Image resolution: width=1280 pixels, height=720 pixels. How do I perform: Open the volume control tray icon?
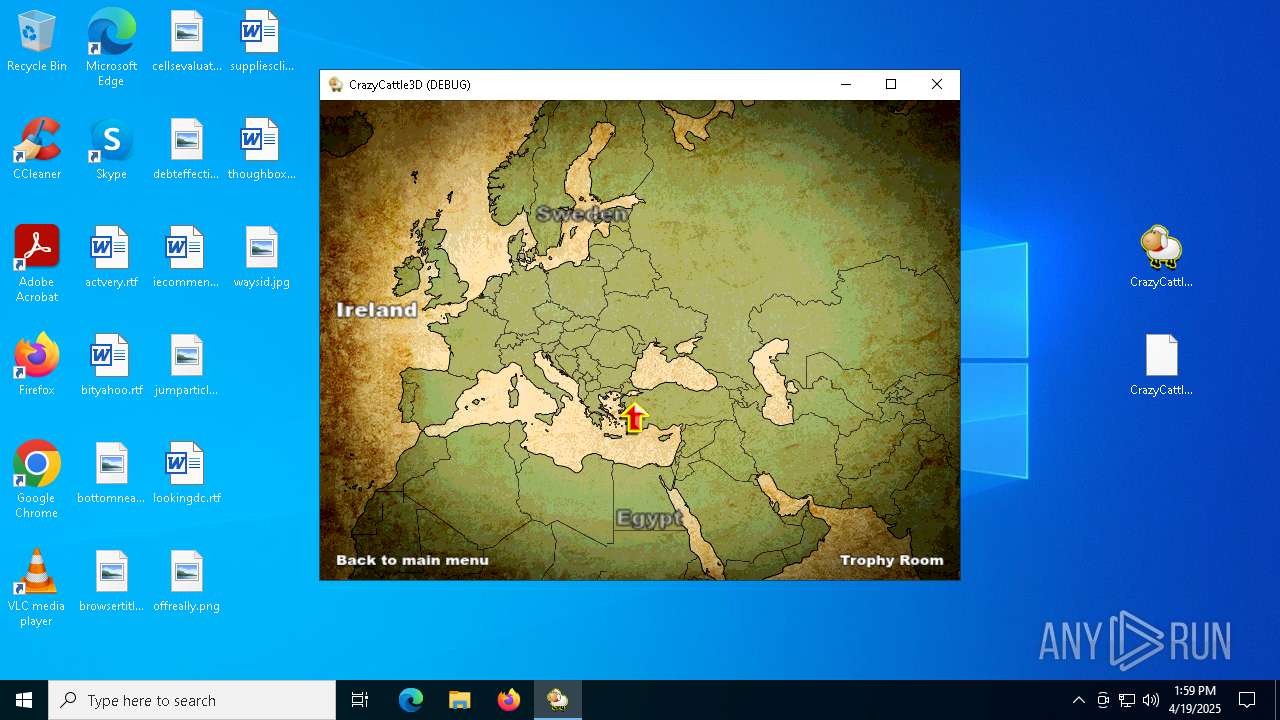point(1151,700)
